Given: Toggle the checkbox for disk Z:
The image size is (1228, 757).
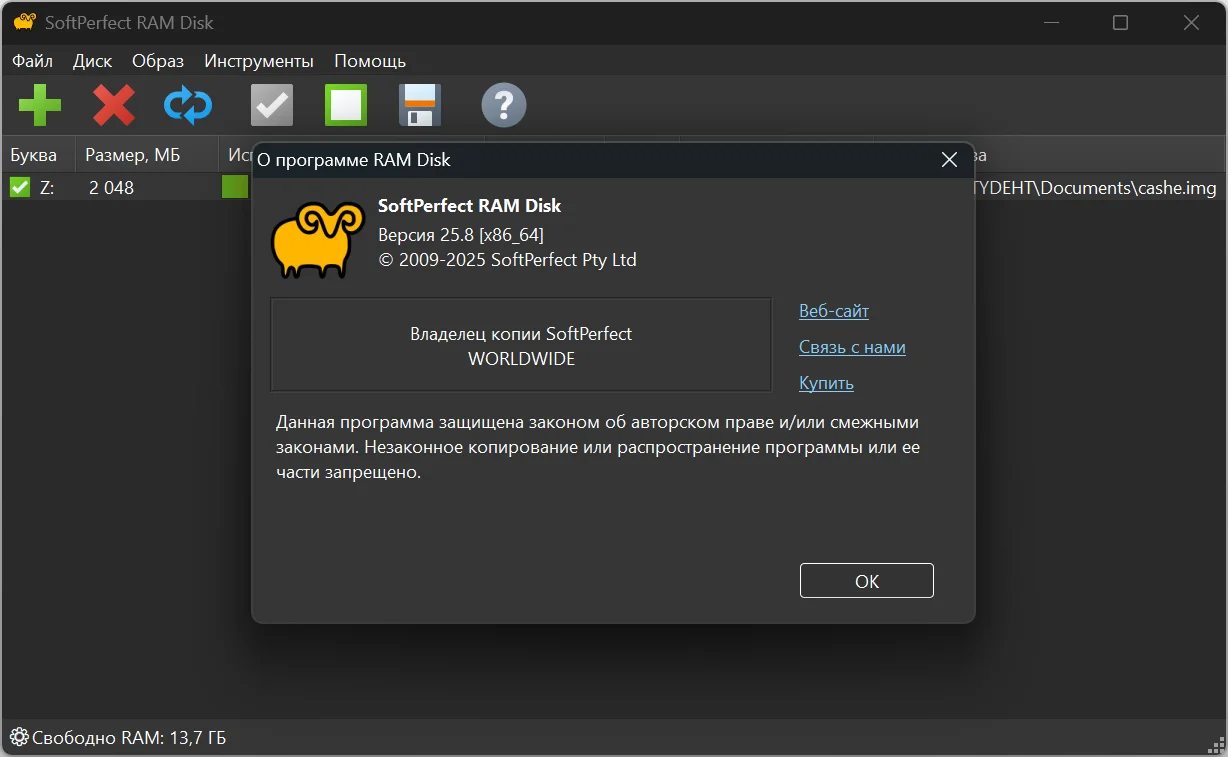Looking at the screenshot, I should tap(20, 187).
